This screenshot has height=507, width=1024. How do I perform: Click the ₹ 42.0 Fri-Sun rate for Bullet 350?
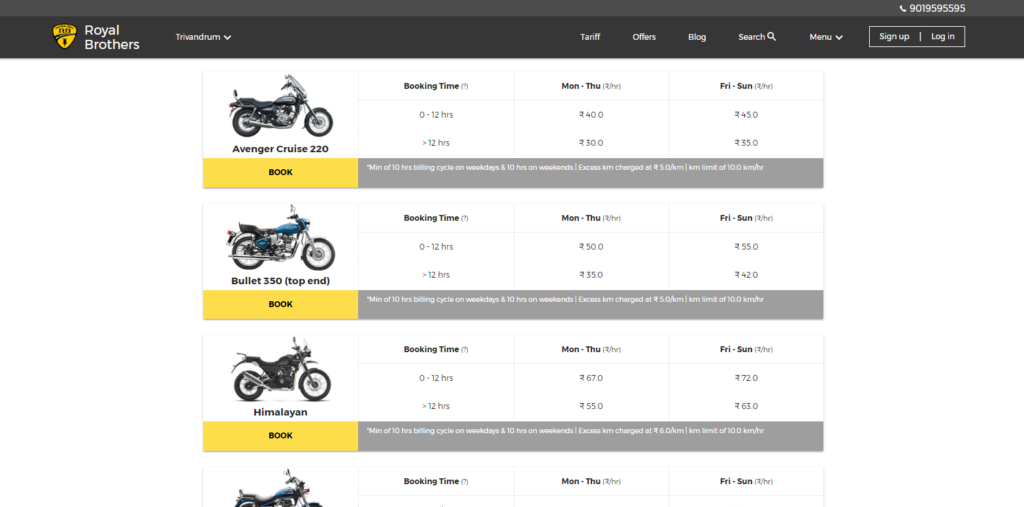point(746,274)
